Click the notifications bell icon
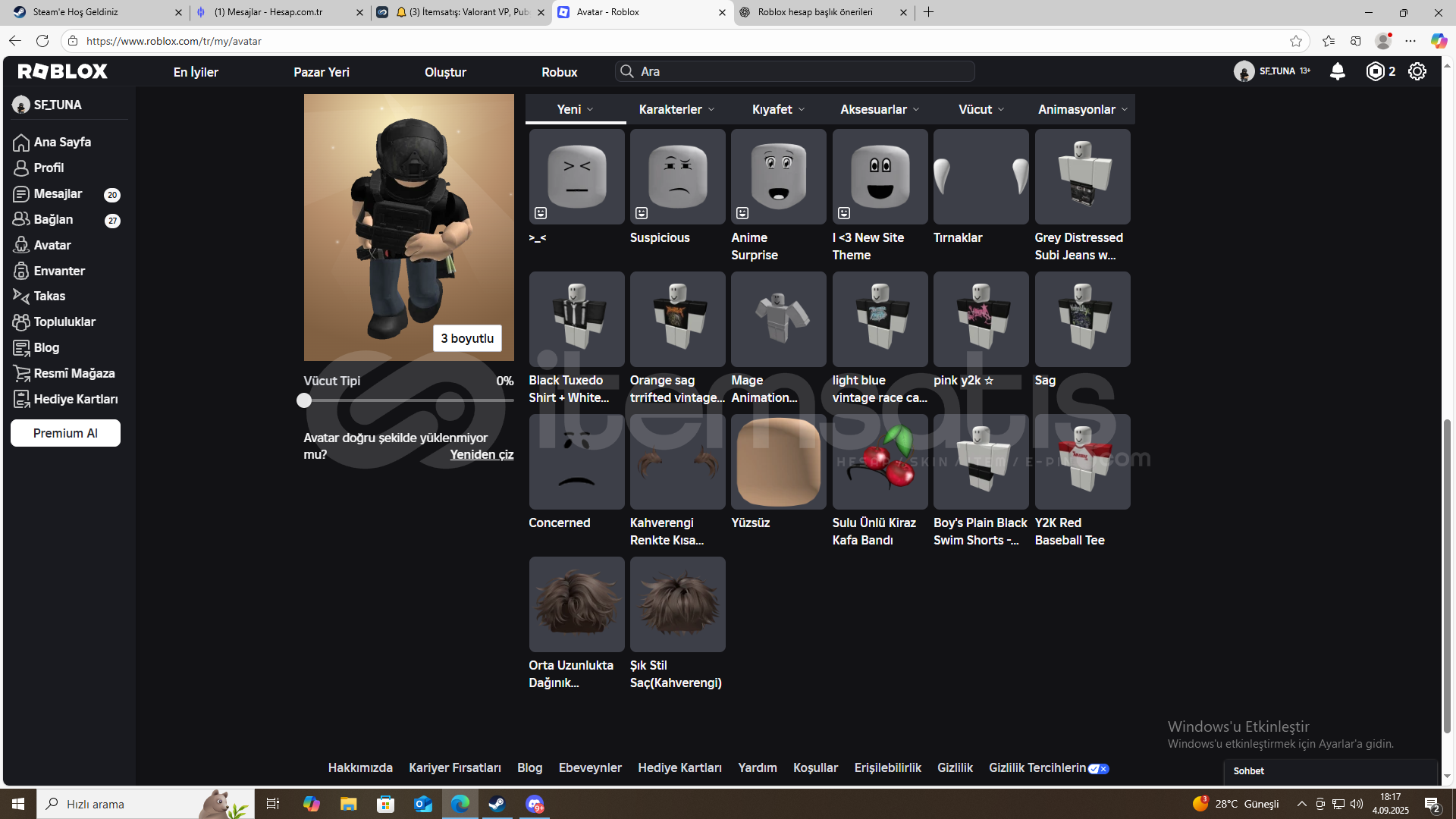1456x819 pixels. click(1338, 71)
